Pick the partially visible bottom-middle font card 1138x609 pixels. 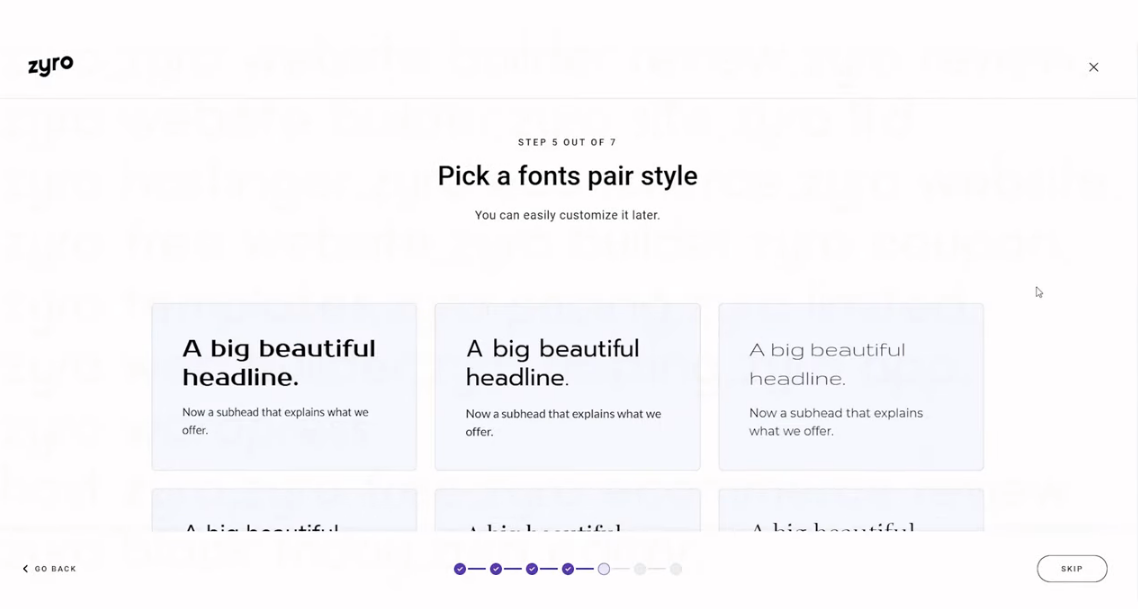pyautogui.click(x=568, y=510)
